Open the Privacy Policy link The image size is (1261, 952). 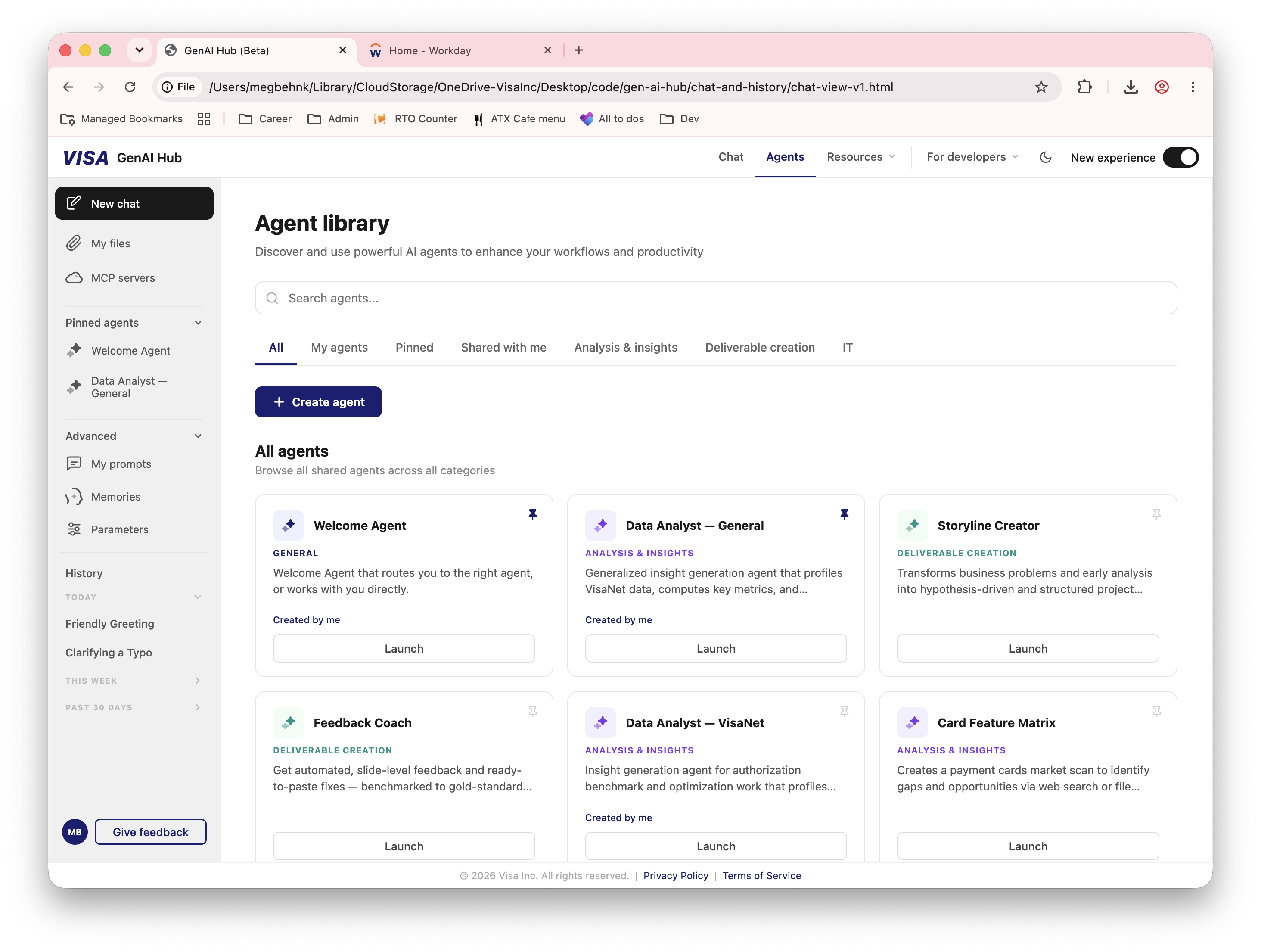point(676,876)
